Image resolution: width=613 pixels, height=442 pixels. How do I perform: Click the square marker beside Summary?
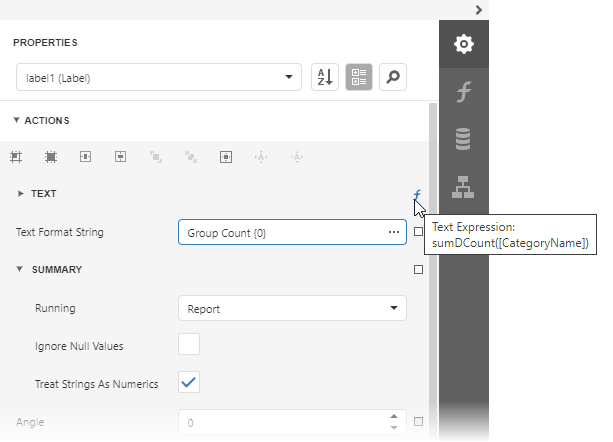click(x=418, y=269)
